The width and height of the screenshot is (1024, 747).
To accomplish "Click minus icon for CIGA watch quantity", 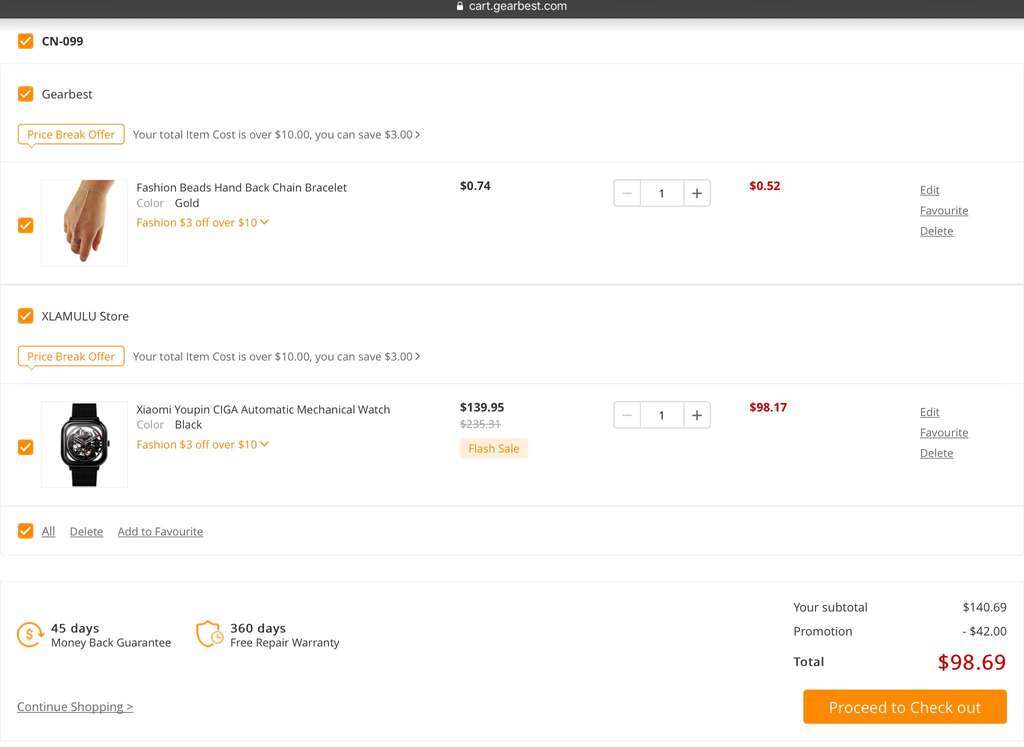I will click(627, 415).
